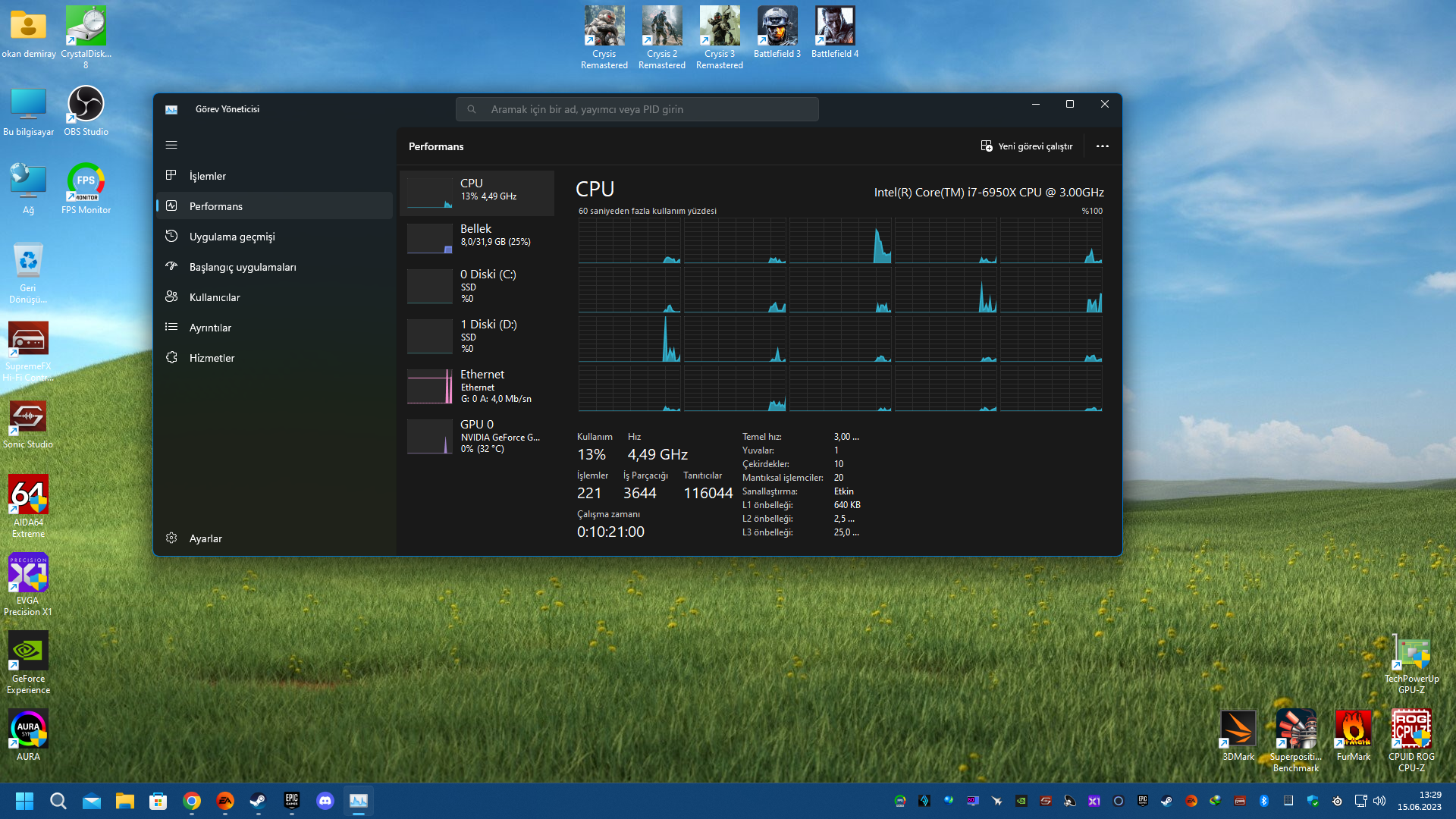Open Uygulama geçmişi app history

pyautogui.click(x=231, y=237)
